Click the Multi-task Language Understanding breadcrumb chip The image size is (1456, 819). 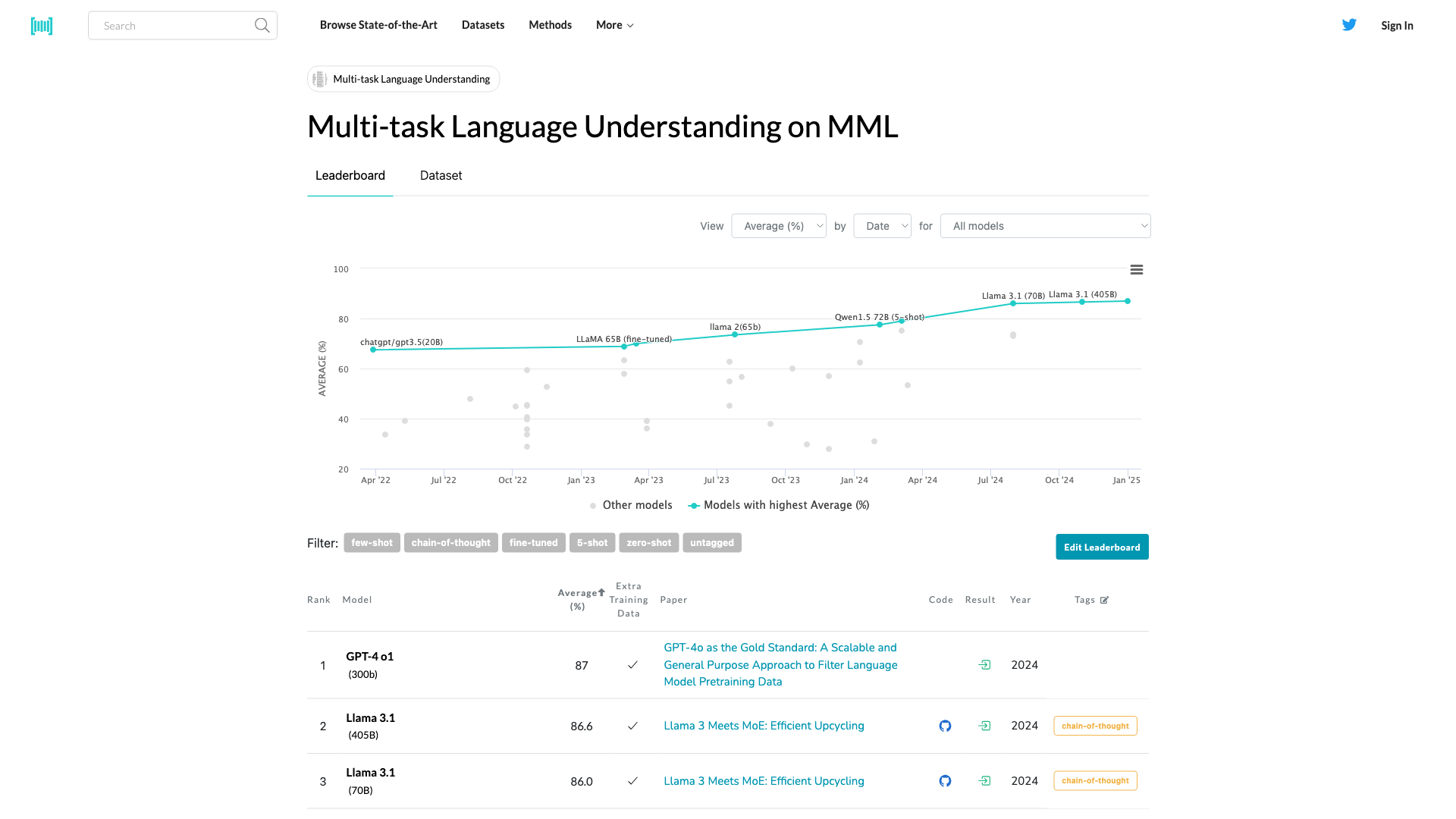click(x=403, y=79)
